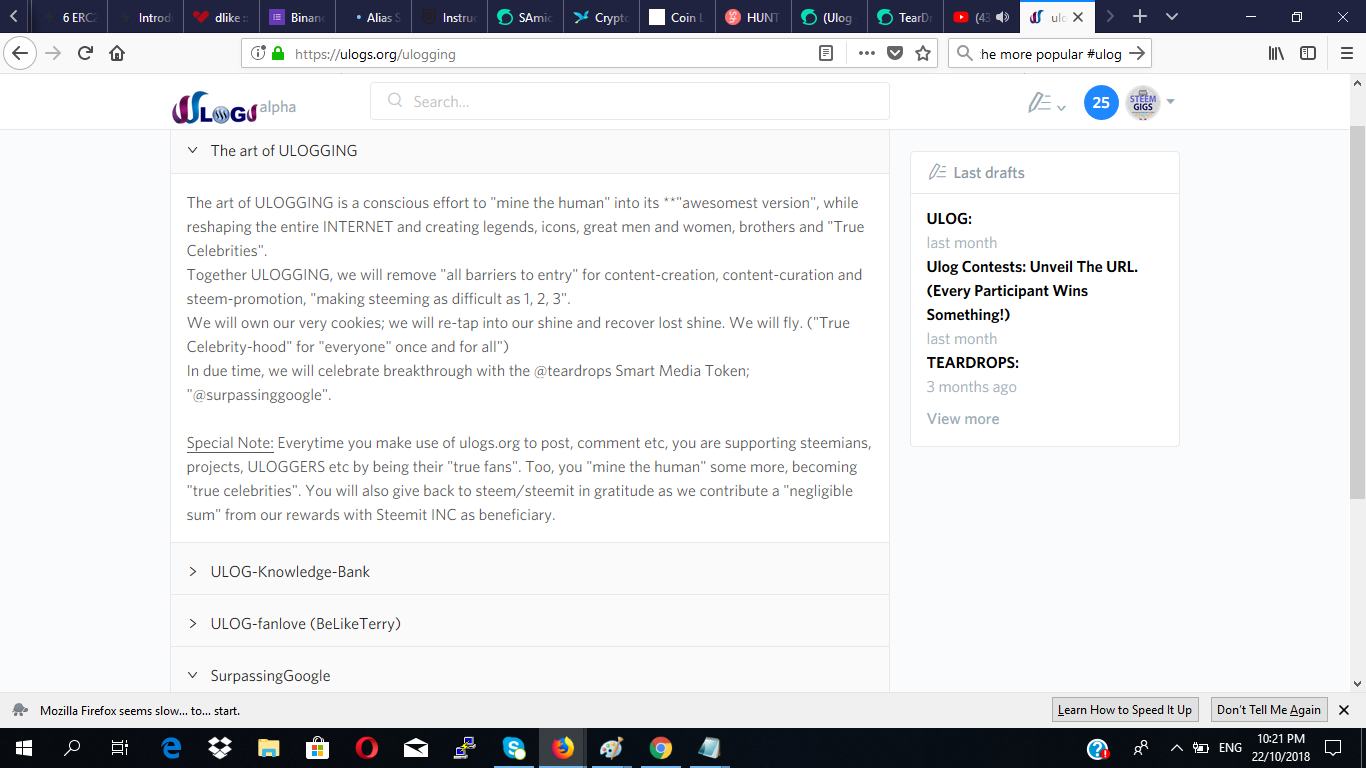Click Learn How to Speed It Up
This screenshot has height=768, width=1366.
(1125, 710)
